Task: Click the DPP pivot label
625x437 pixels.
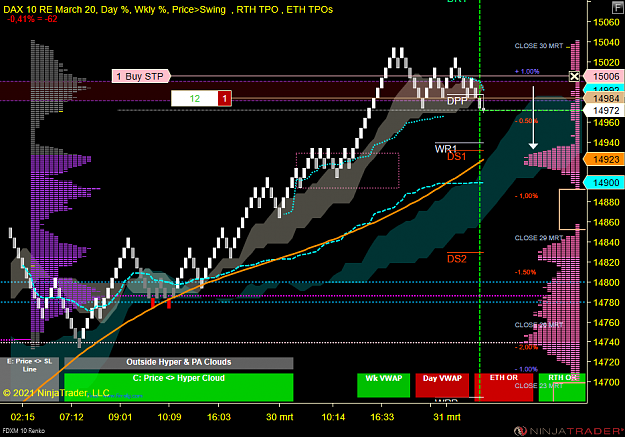Action: point(456,101)
